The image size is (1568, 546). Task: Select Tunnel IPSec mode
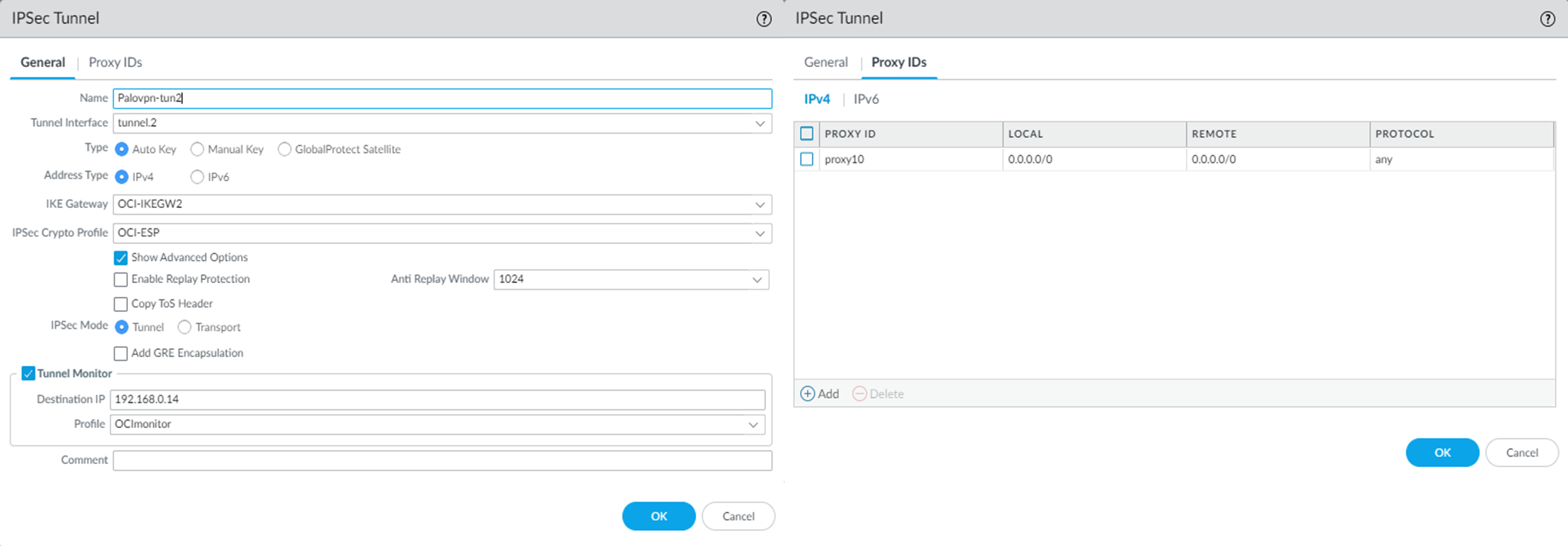tap(122, 327)
